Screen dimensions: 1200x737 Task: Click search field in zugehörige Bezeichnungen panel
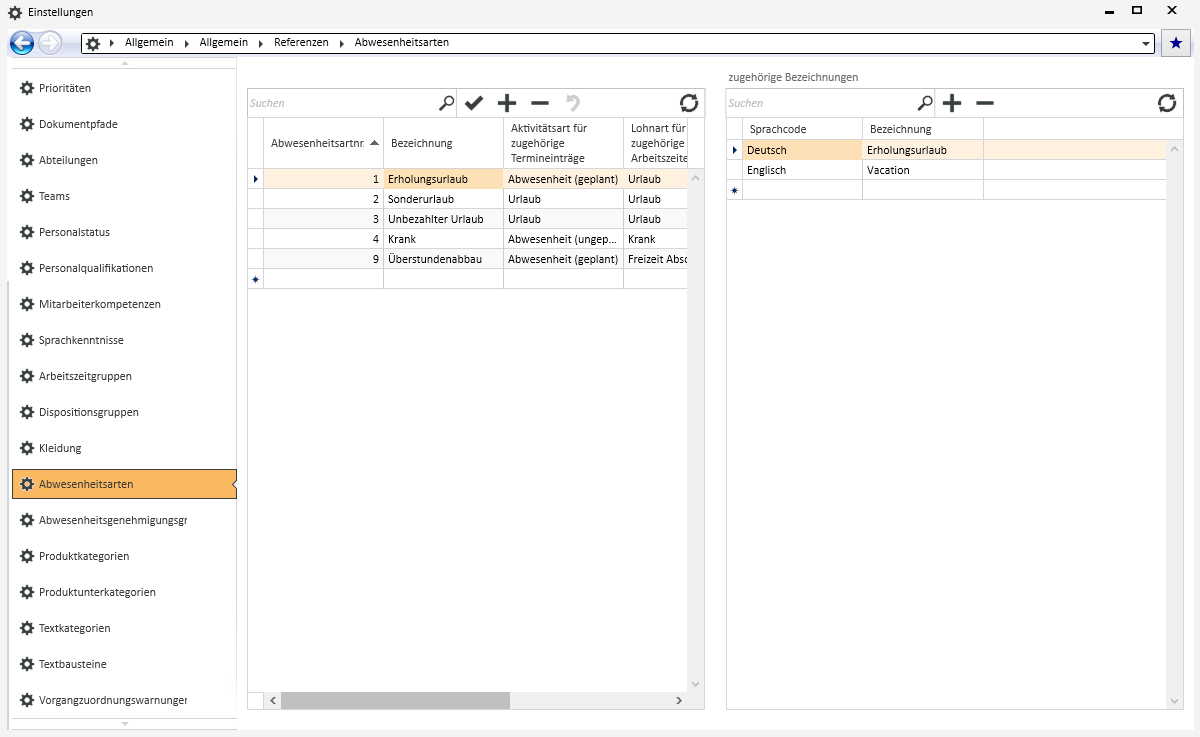click(821, 103)
